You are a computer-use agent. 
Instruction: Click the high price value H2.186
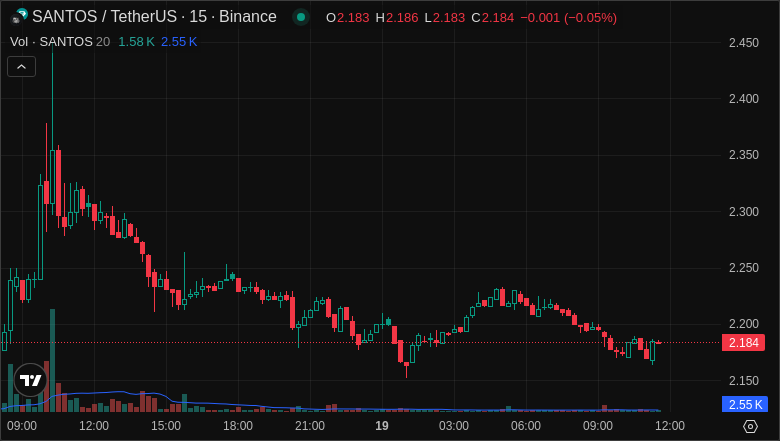[397, 18]
